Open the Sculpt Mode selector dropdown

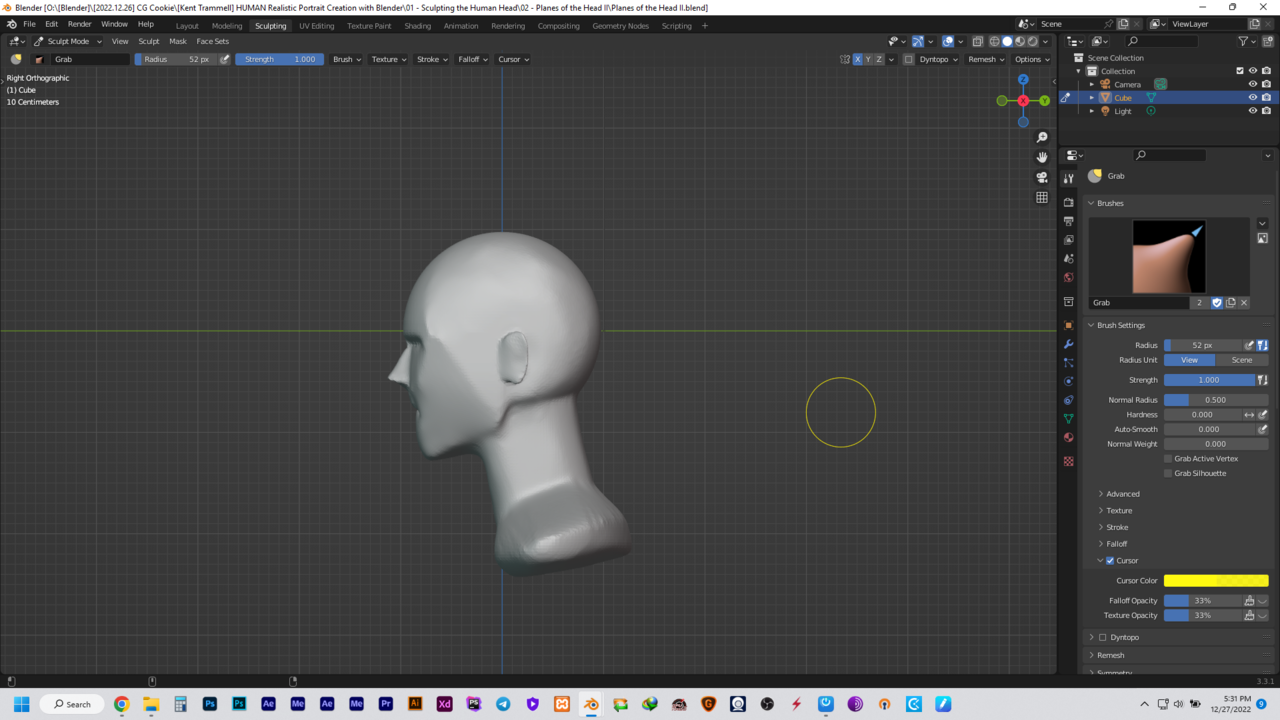click(x=68, y=41)
